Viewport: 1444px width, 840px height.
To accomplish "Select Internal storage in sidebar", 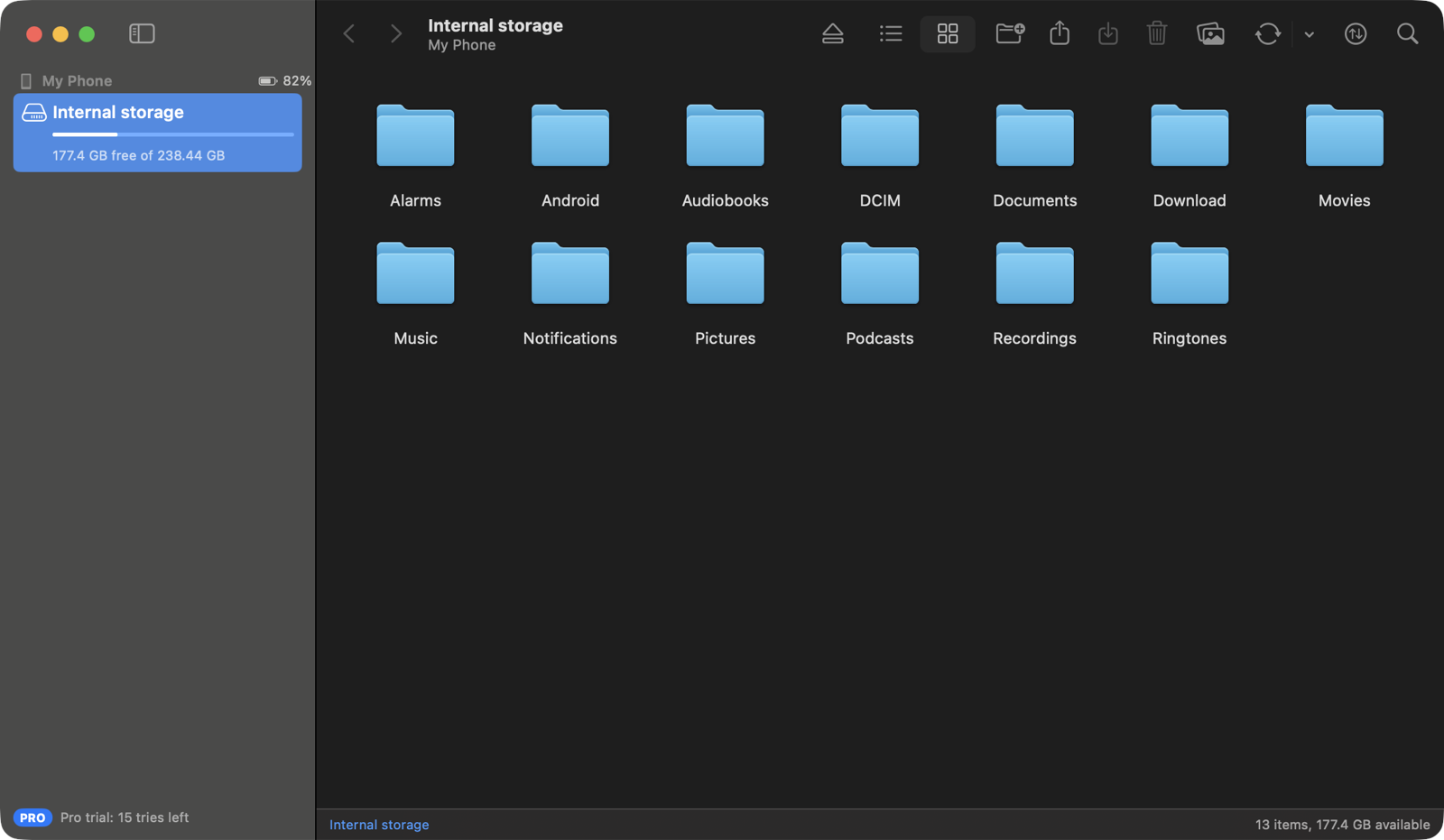I will (x=158, y=133).
